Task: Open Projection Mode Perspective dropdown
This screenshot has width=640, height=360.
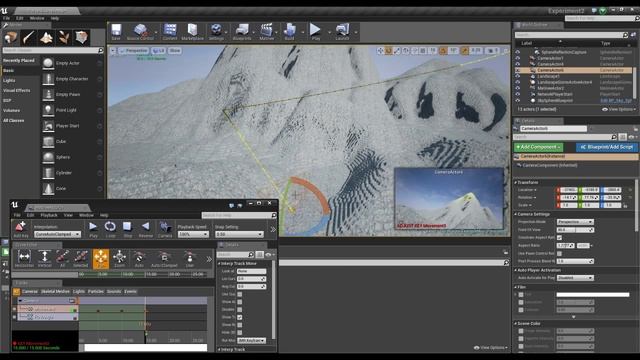Action: 575,222
